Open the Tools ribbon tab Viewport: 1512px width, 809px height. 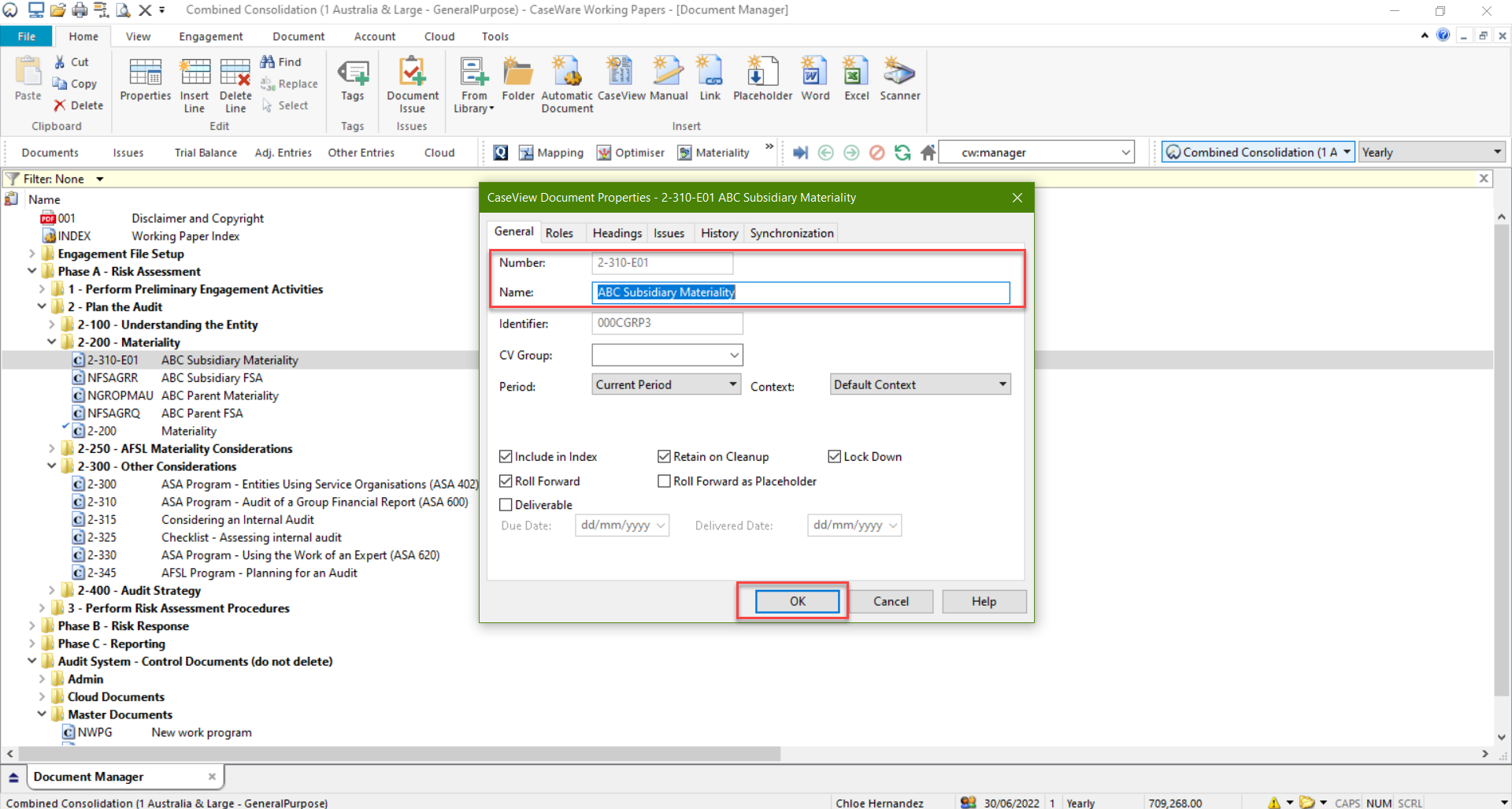pyautogui.click(x=495, y=36)
